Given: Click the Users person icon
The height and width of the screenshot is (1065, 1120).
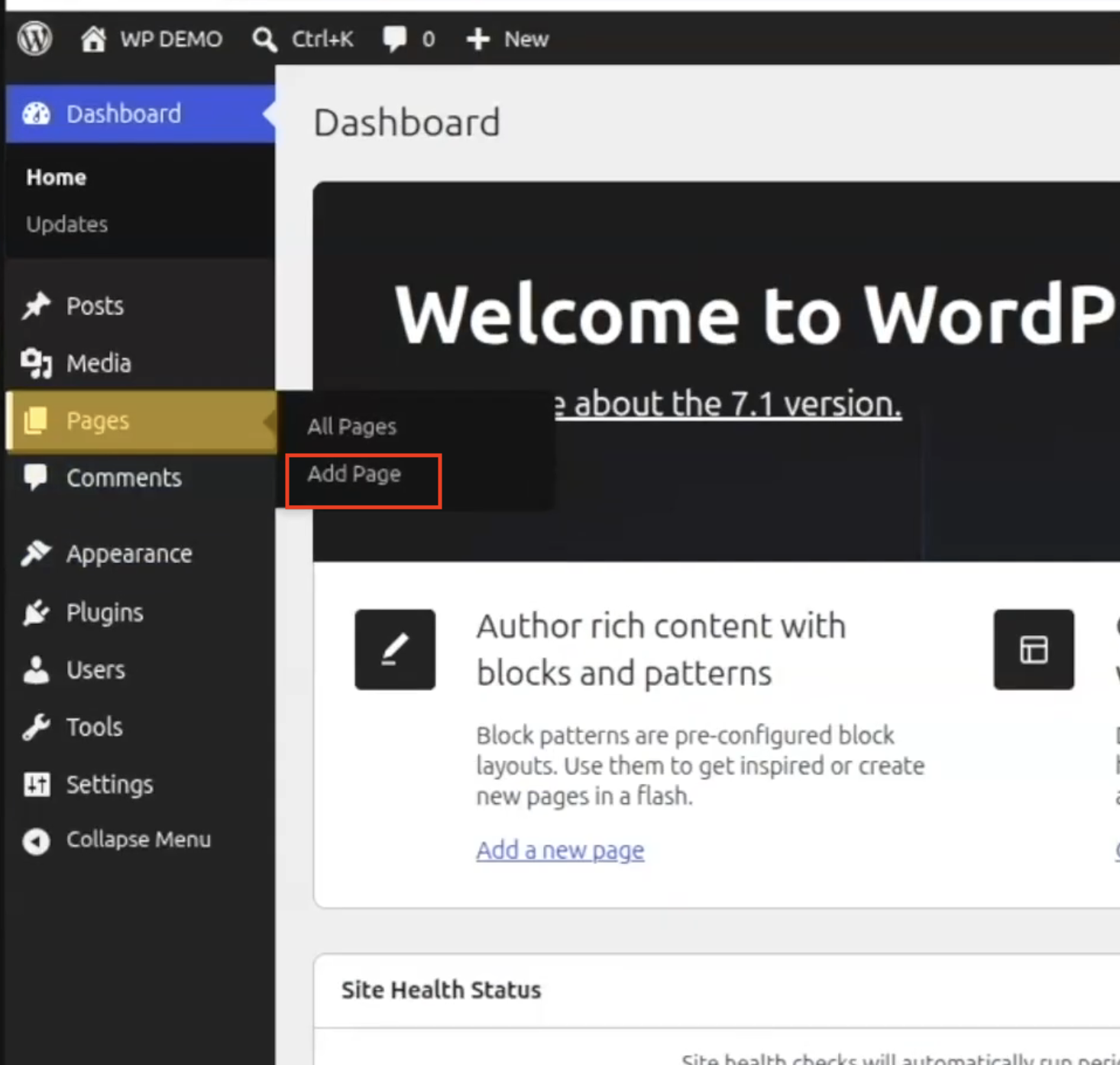Looking at the screenshot, I should point(36,669).
